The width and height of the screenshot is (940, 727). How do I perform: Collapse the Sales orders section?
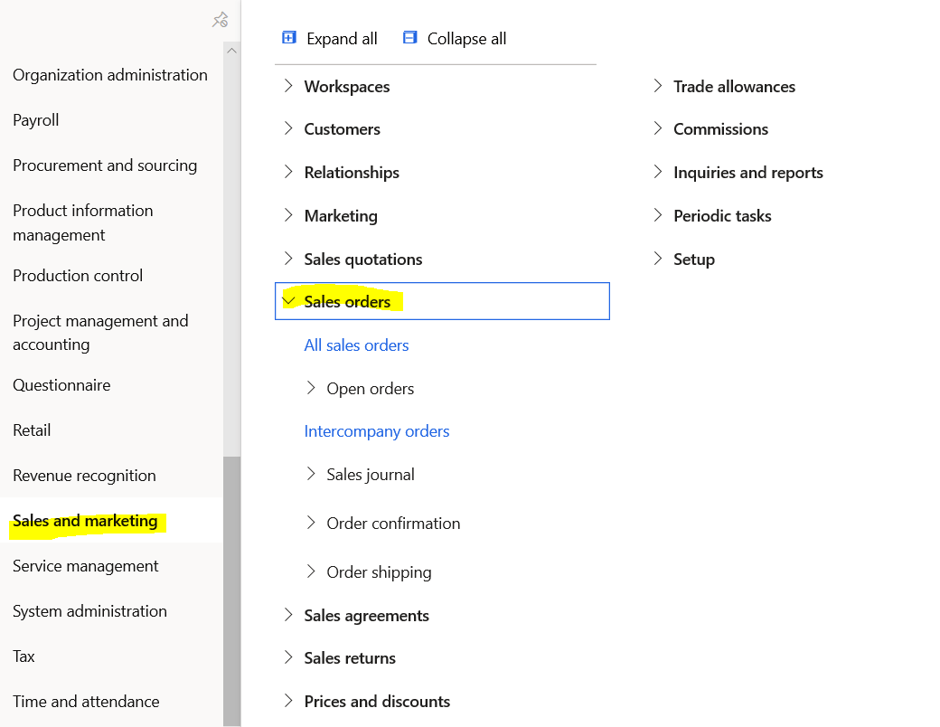tap(289, 301)
